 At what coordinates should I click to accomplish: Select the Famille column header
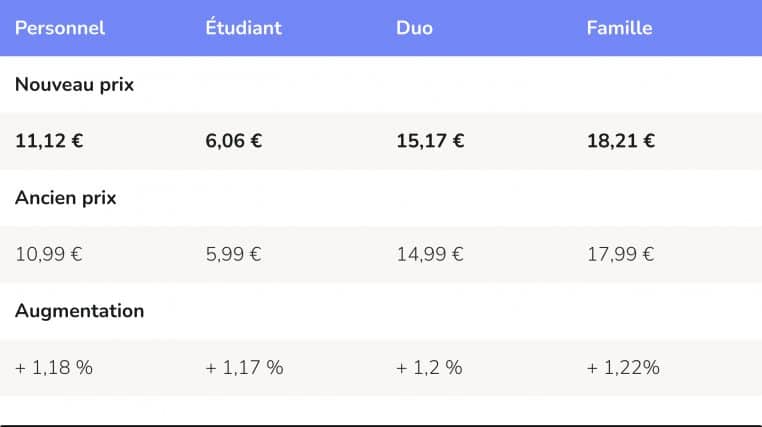[x=619, y=28]
